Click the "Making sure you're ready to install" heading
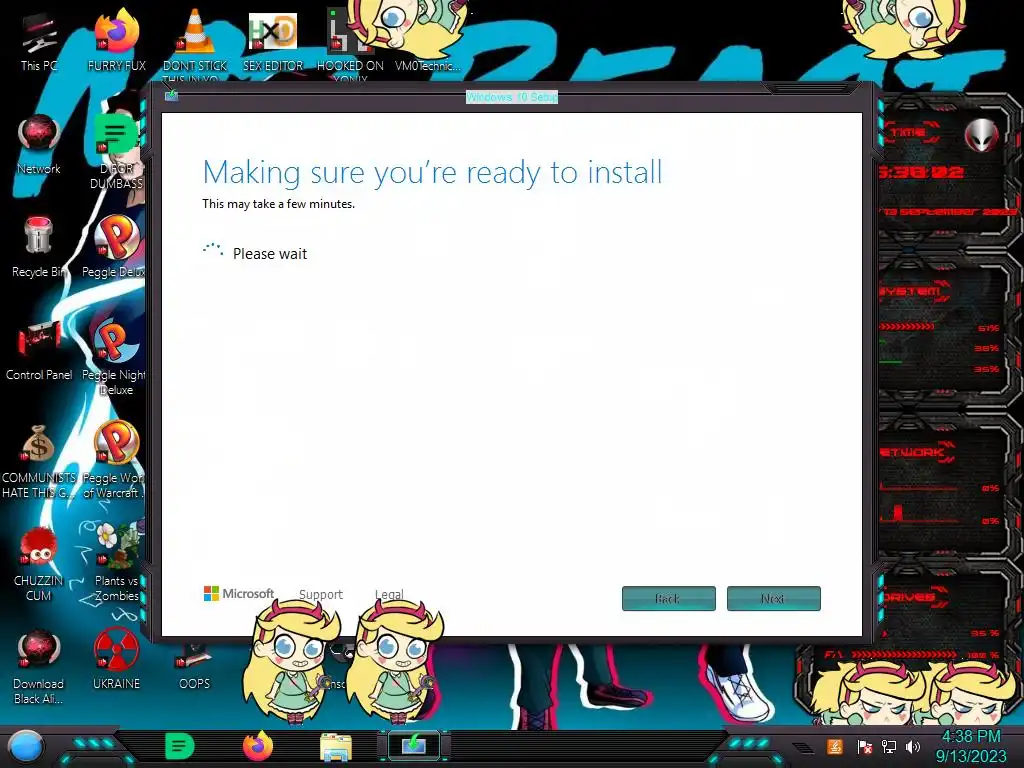The width and height of the screenshot is (1024, 768). click(x=432, y=172)
